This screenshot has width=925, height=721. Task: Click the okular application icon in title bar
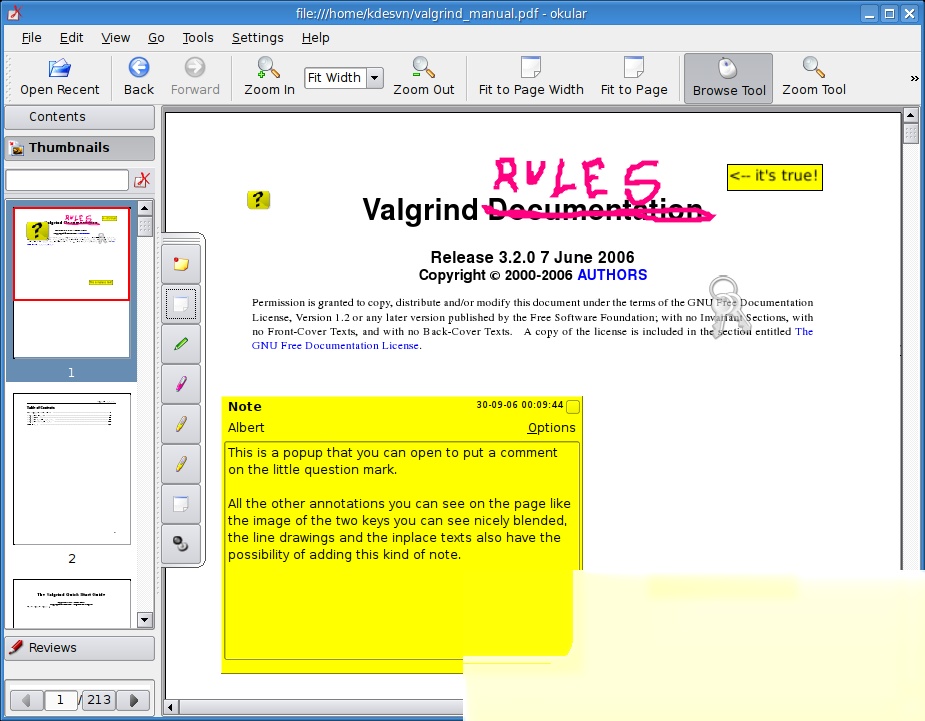point(14,12)
